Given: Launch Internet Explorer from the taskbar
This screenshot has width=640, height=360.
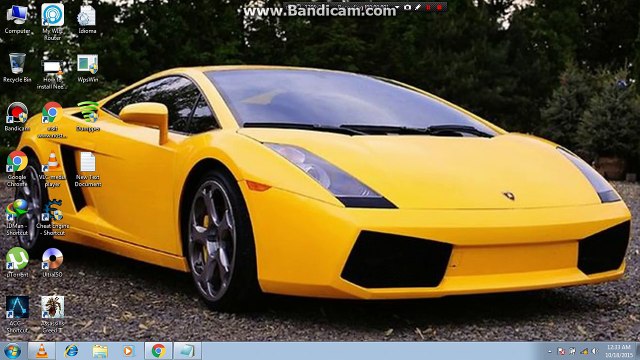Looking at the screenshot, I should 71,351.
